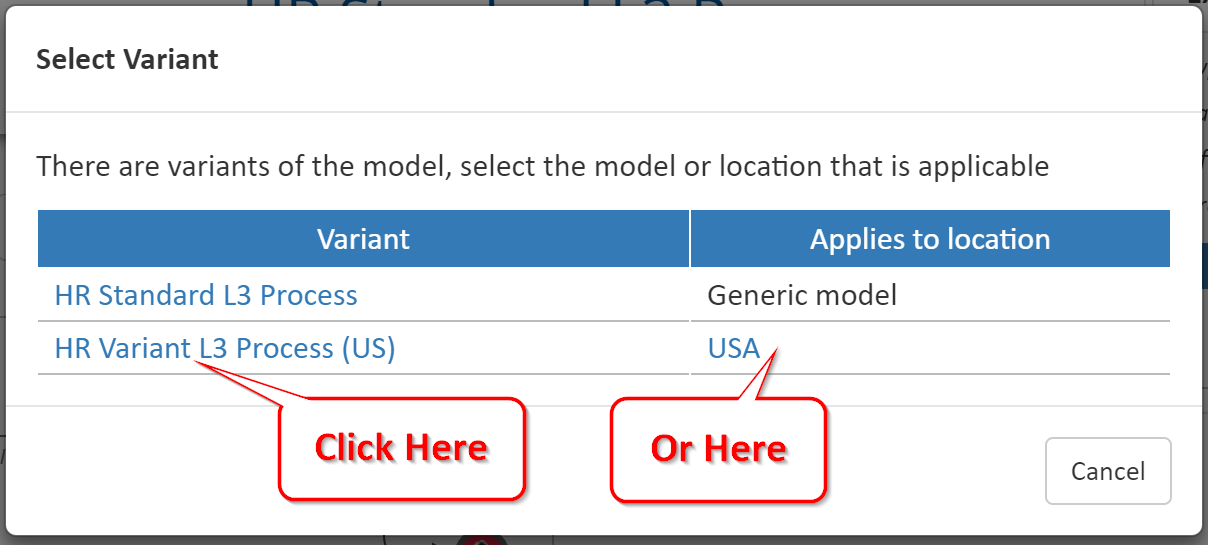Click the dimmed backdrop left of the dialog

click(2, 300)
